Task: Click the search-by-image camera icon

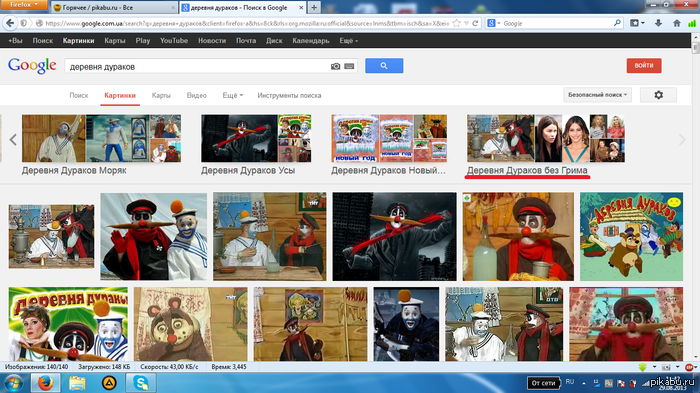Action: (335, 66)
